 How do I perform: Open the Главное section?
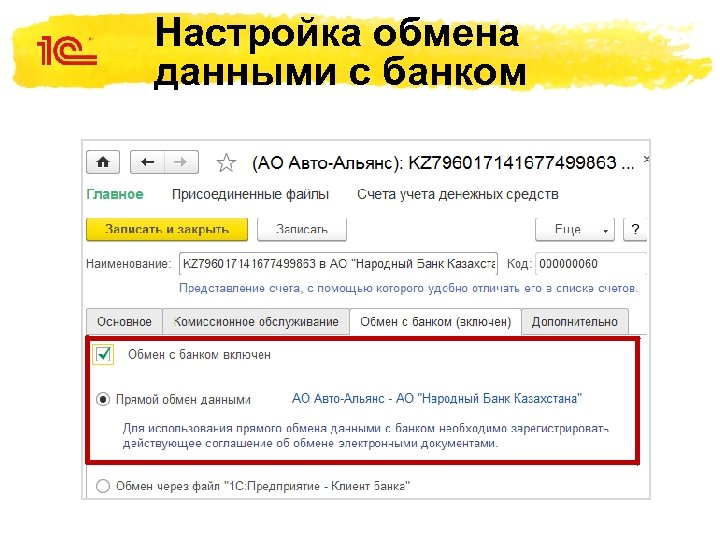pyautogui.click(x=115, y=195)
